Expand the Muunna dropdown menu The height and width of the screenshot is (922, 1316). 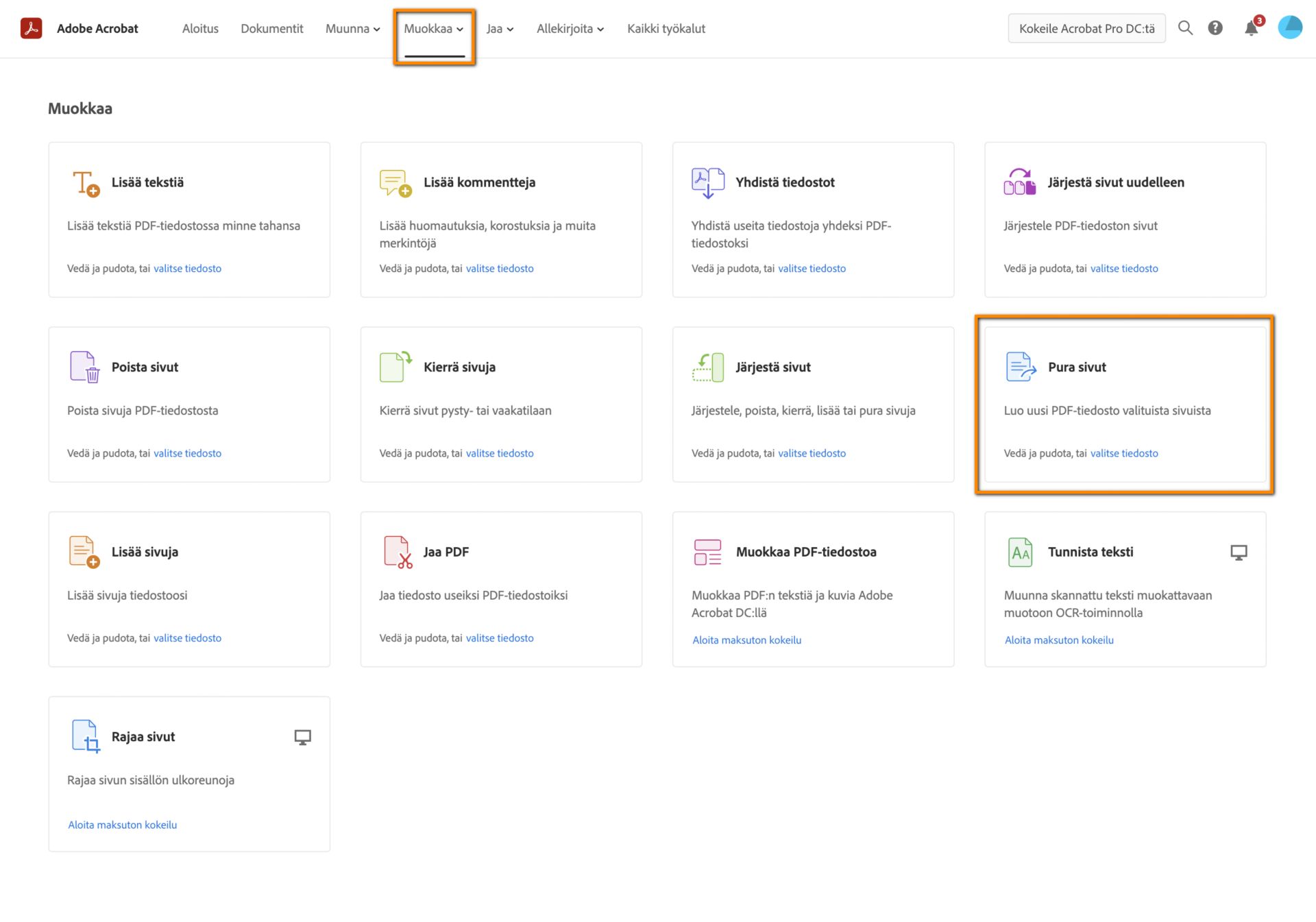pos(352,29)
